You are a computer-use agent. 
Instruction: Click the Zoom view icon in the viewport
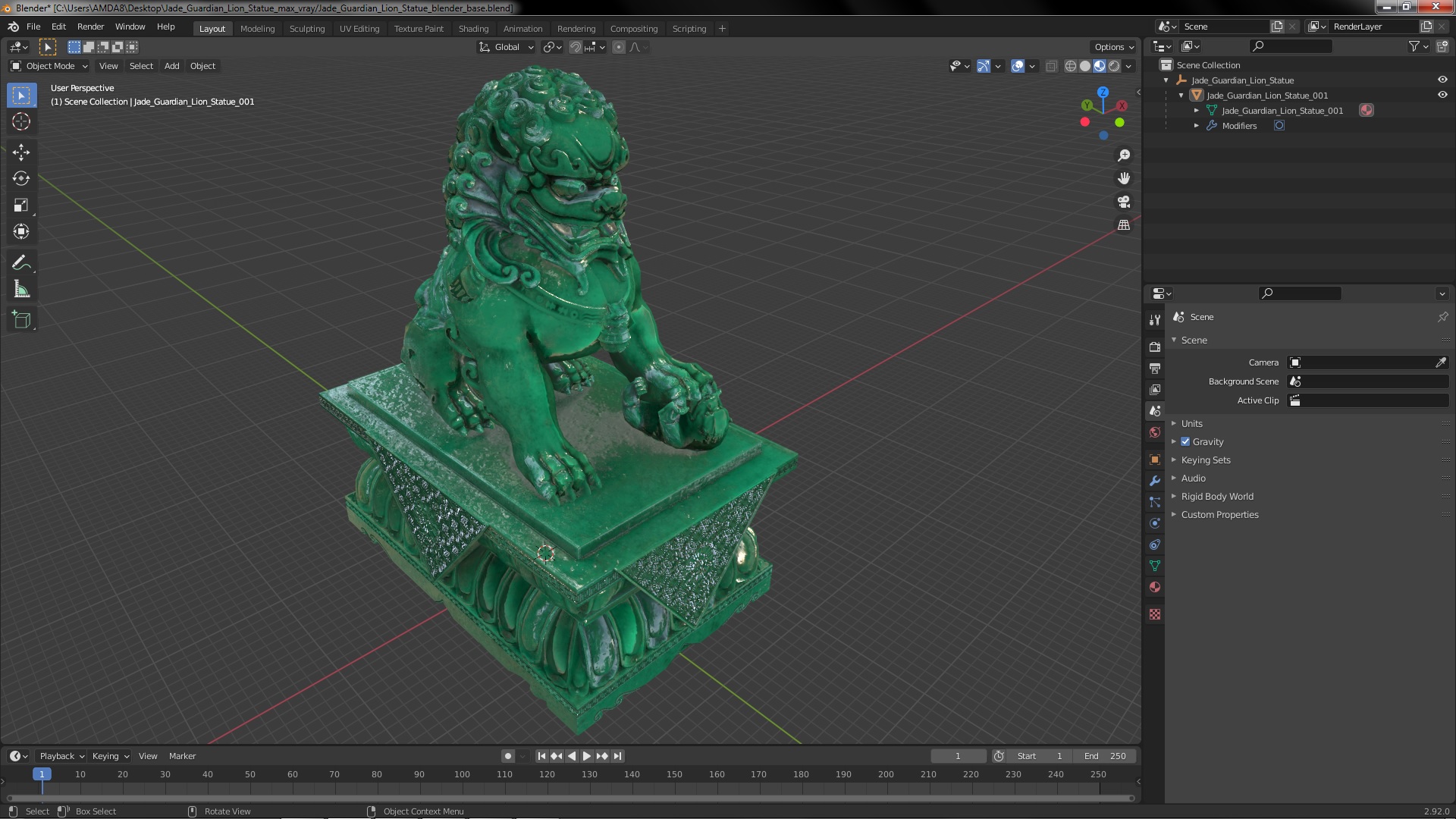coord(1124,155)
